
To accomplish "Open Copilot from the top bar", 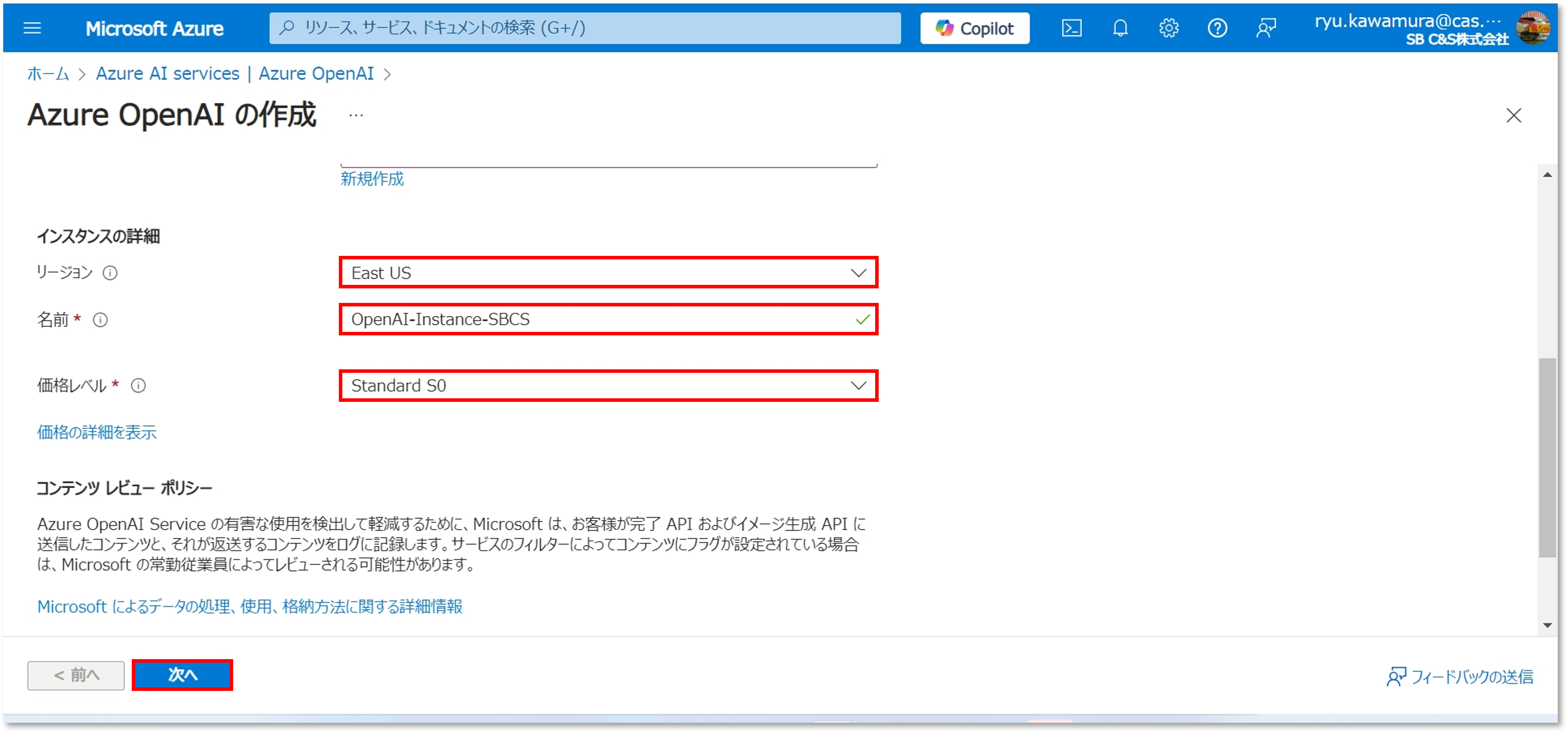I will (x=974, y=28).
